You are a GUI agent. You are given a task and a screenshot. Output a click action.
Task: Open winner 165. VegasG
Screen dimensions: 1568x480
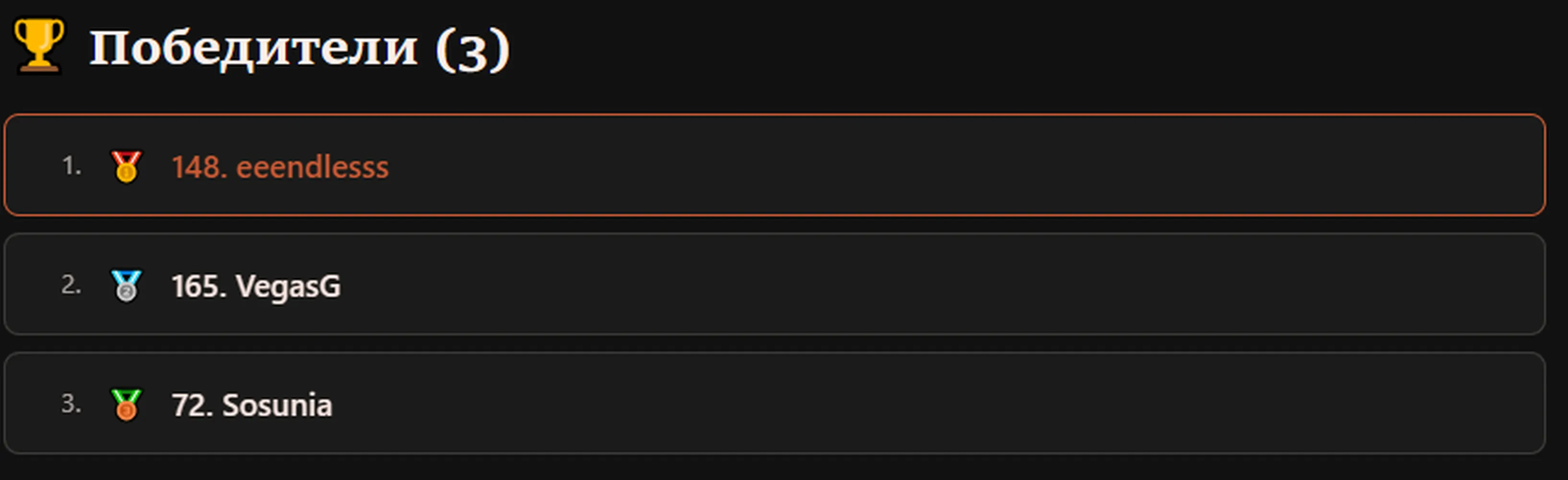pos(256,286)
